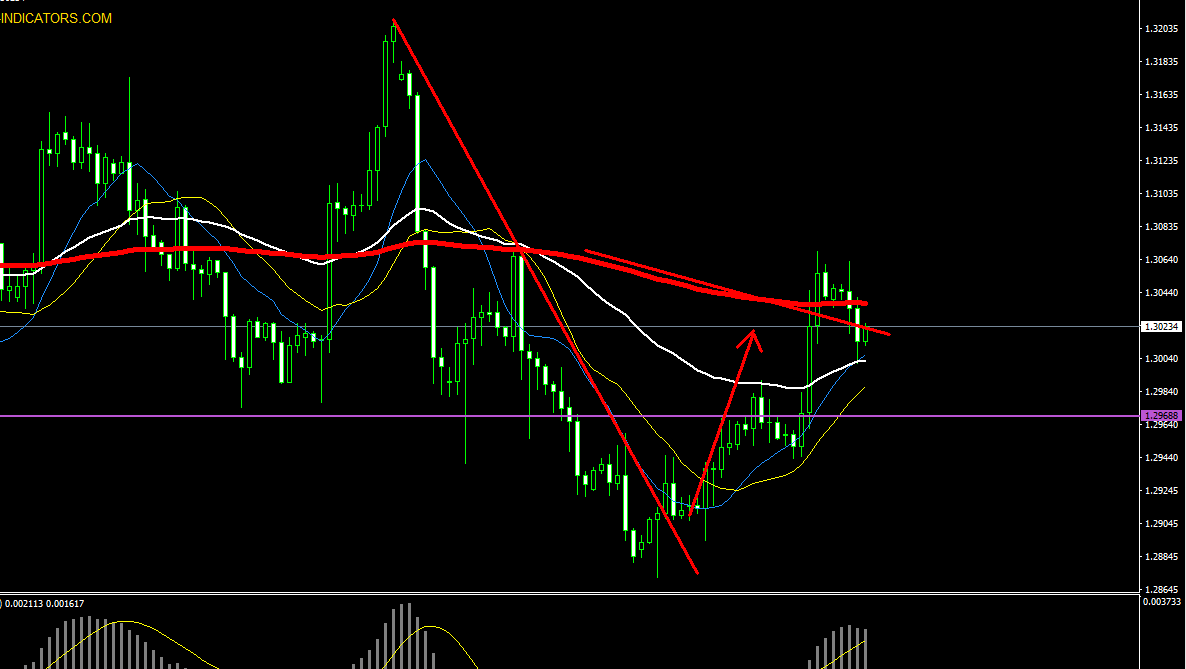The width and height of the screenshot is (1186, 669).
Task: Click the 1.31635 price axis label
Action: pos(1162,95)
